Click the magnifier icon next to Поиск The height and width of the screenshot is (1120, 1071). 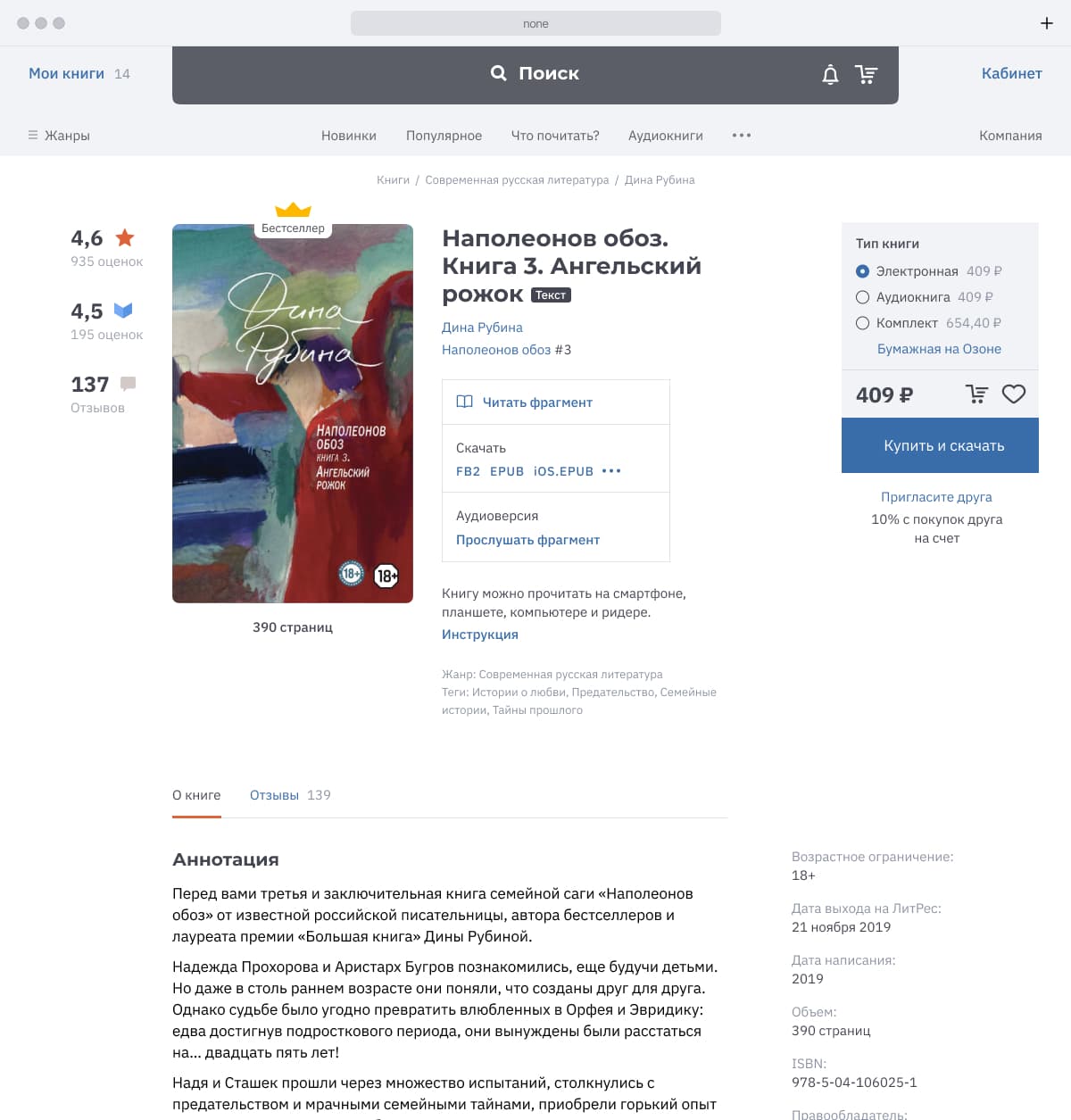pos(499,73)
